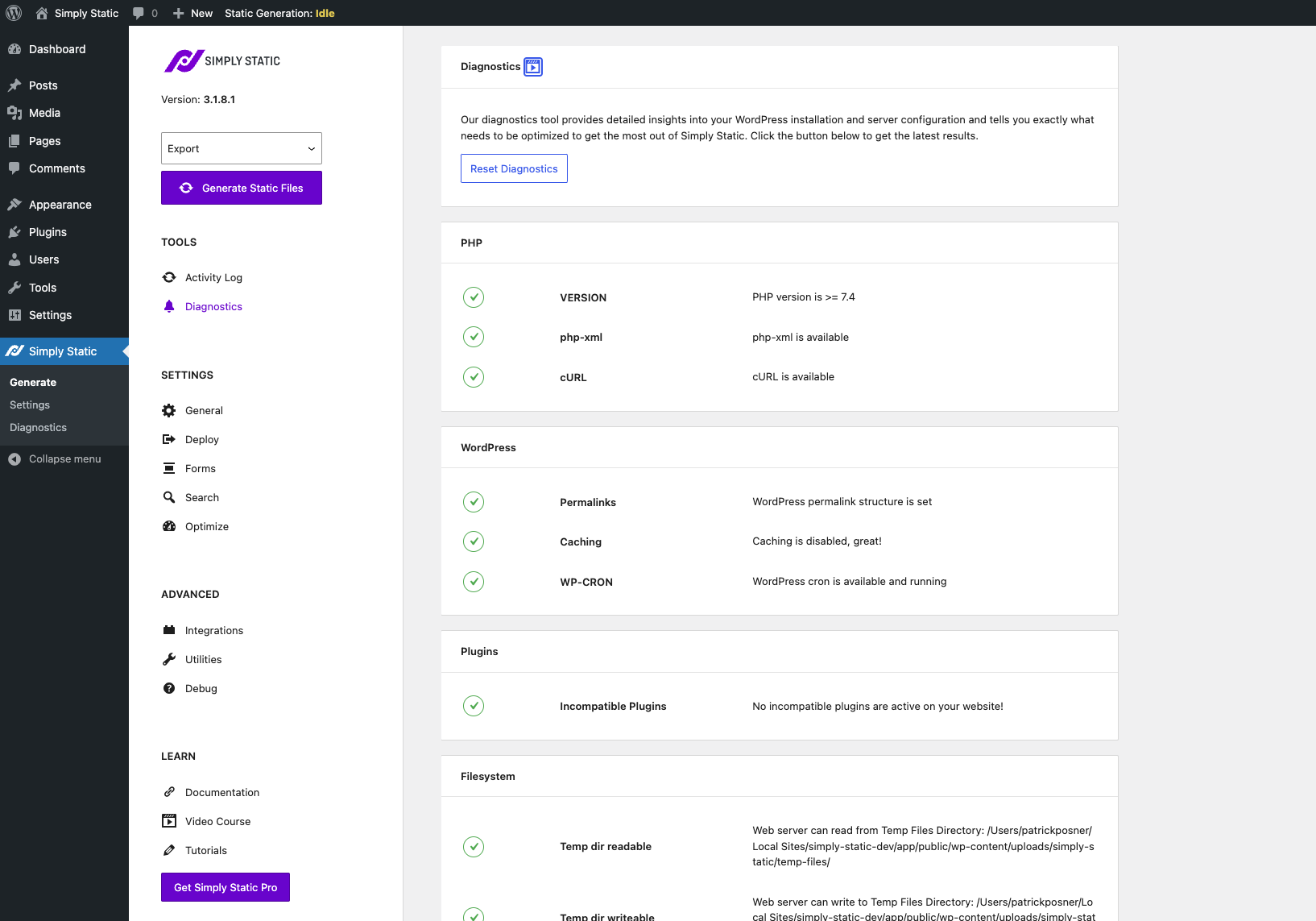Open Optimize settings link
Screen dimensions: 1316x921
(207, 526)
